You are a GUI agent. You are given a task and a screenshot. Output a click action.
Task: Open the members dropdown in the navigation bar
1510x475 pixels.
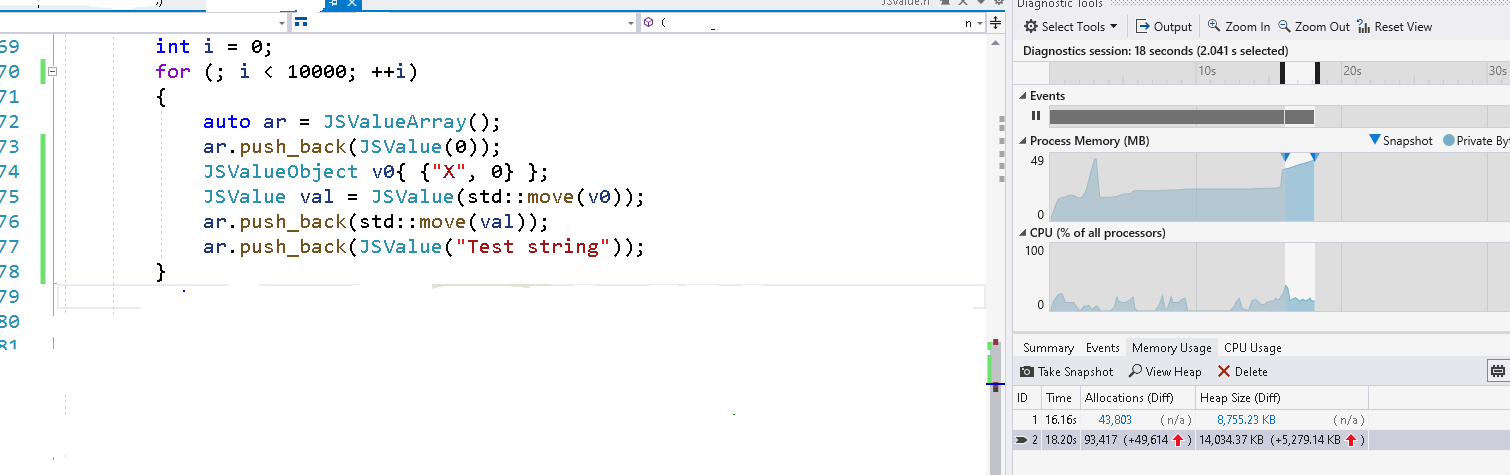tap(980, 22)
